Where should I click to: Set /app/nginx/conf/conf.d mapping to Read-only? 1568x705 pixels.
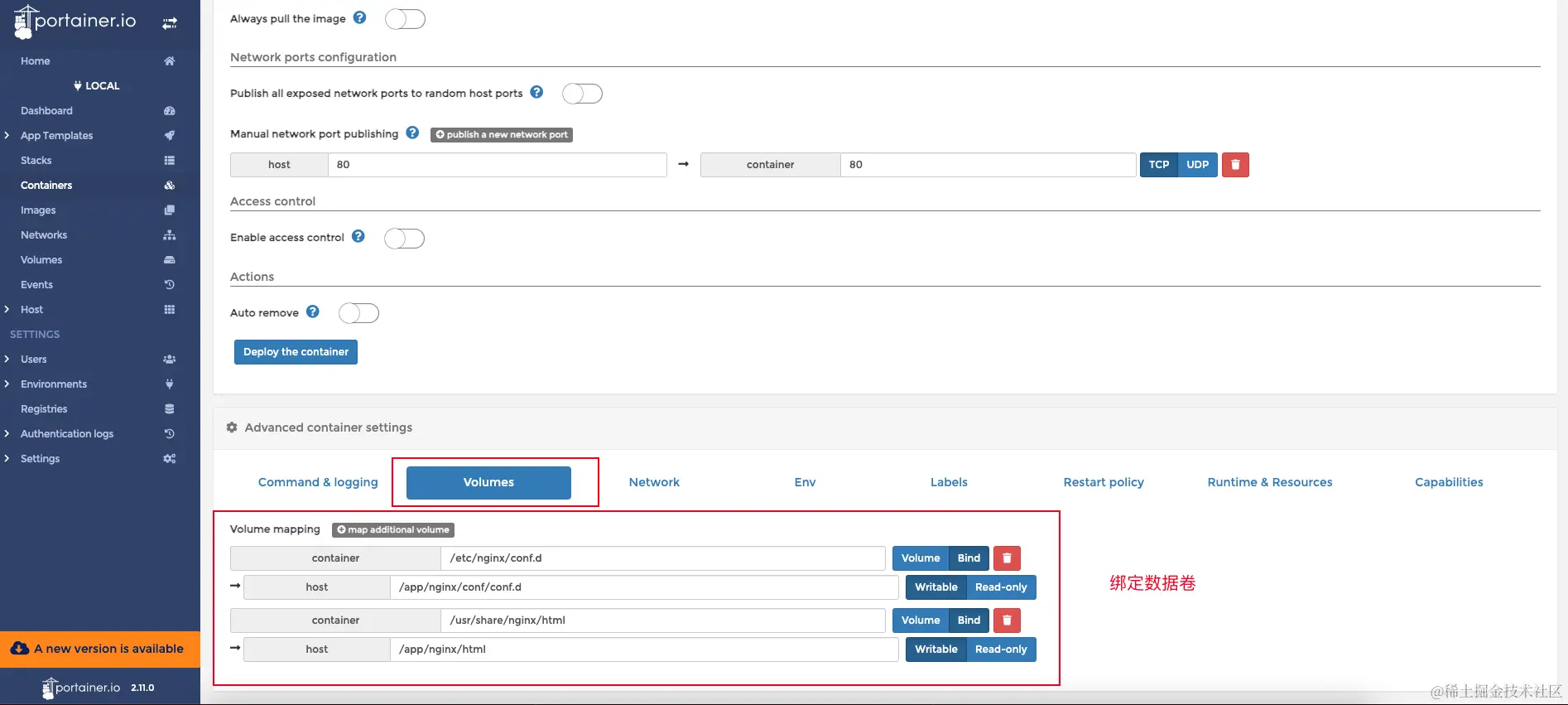(x=1001, y=587)
